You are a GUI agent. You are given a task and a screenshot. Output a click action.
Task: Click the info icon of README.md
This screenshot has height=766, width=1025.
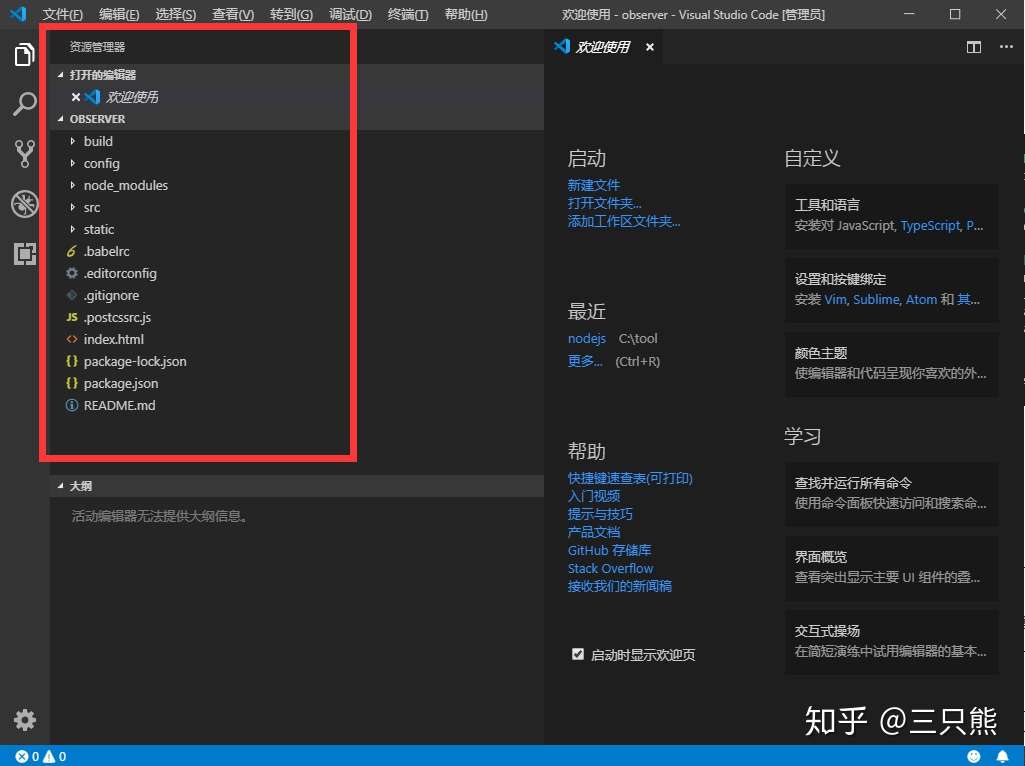[72, 405]
